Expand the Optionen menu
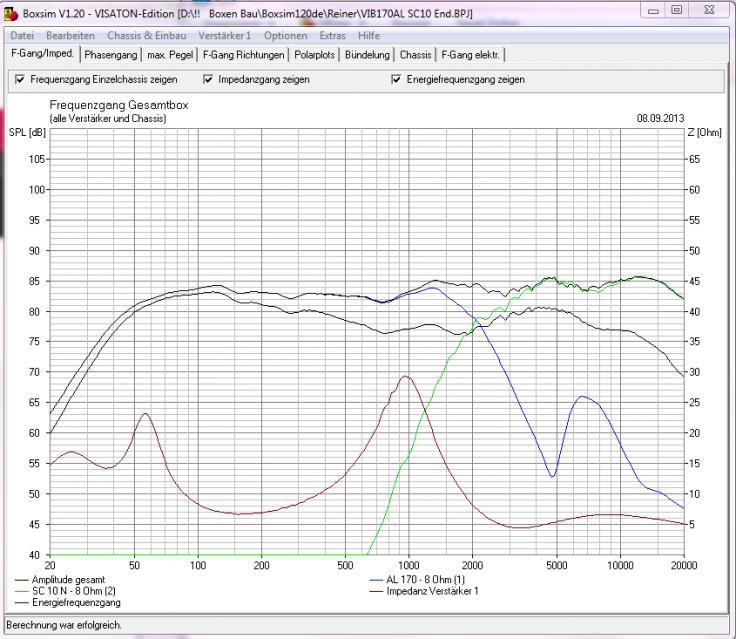Screen dimensions: 736x639 coord(285,36)
